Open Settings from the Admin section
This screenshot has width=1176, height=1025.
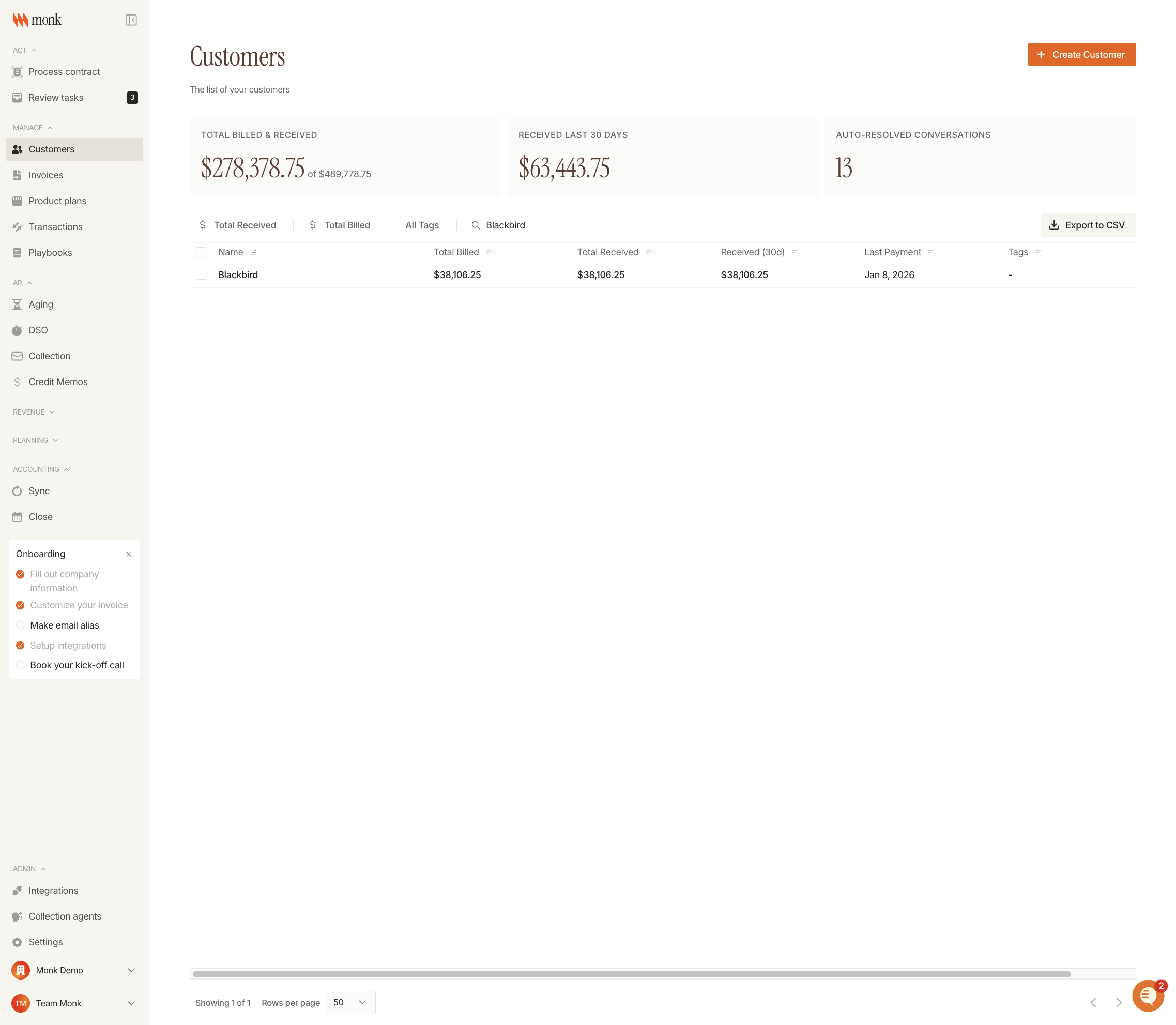click(x=45, y=941)
